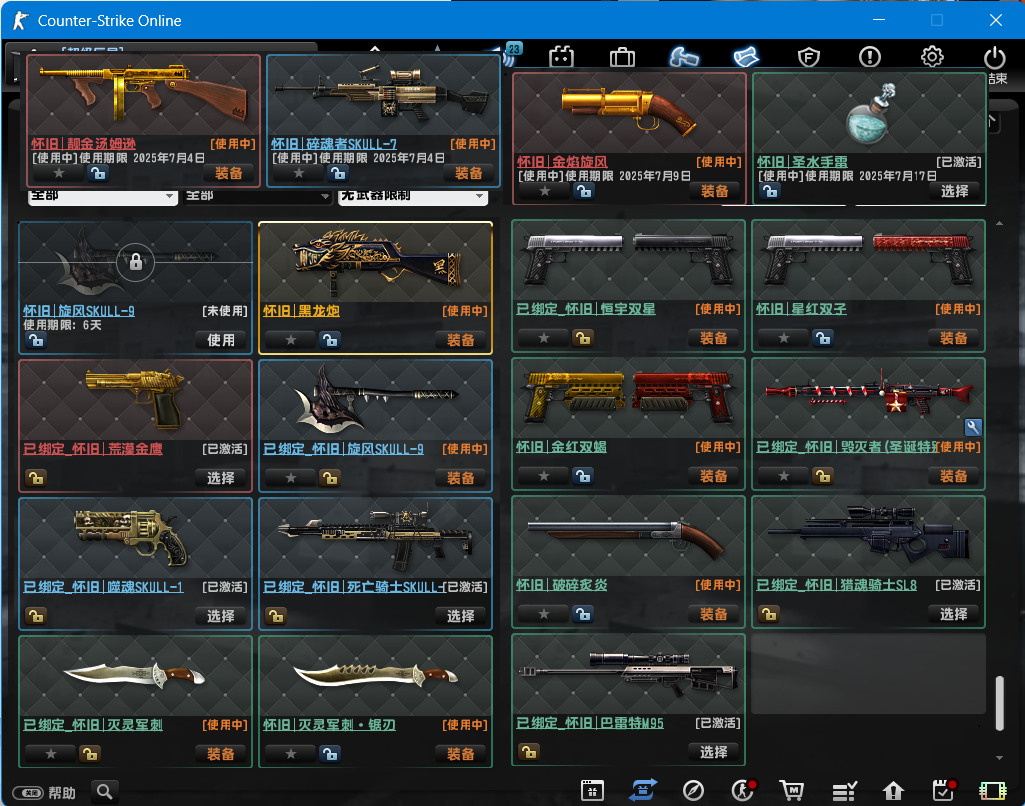Toggle favorite star on 星红双子 card
The width and height of the screenshot is (1025, 806).
click(x=784, y=338)
